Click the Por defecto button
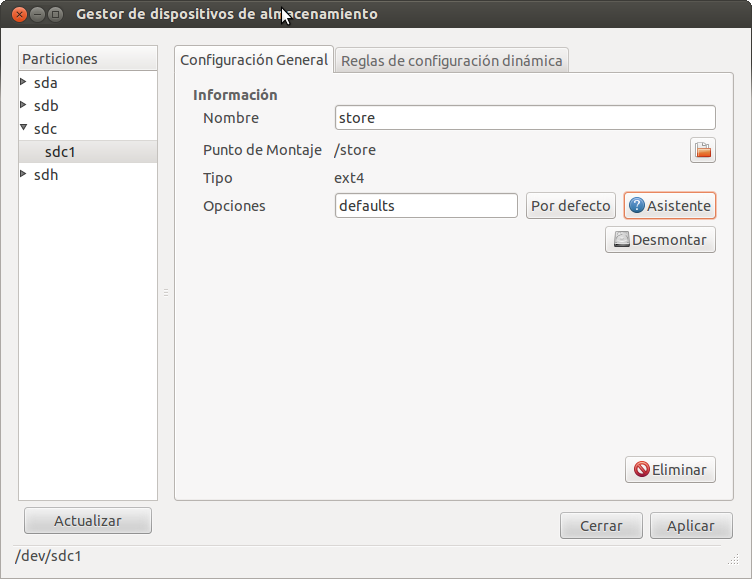The width and height of the screenshot is (752, 579). [571, 206]
